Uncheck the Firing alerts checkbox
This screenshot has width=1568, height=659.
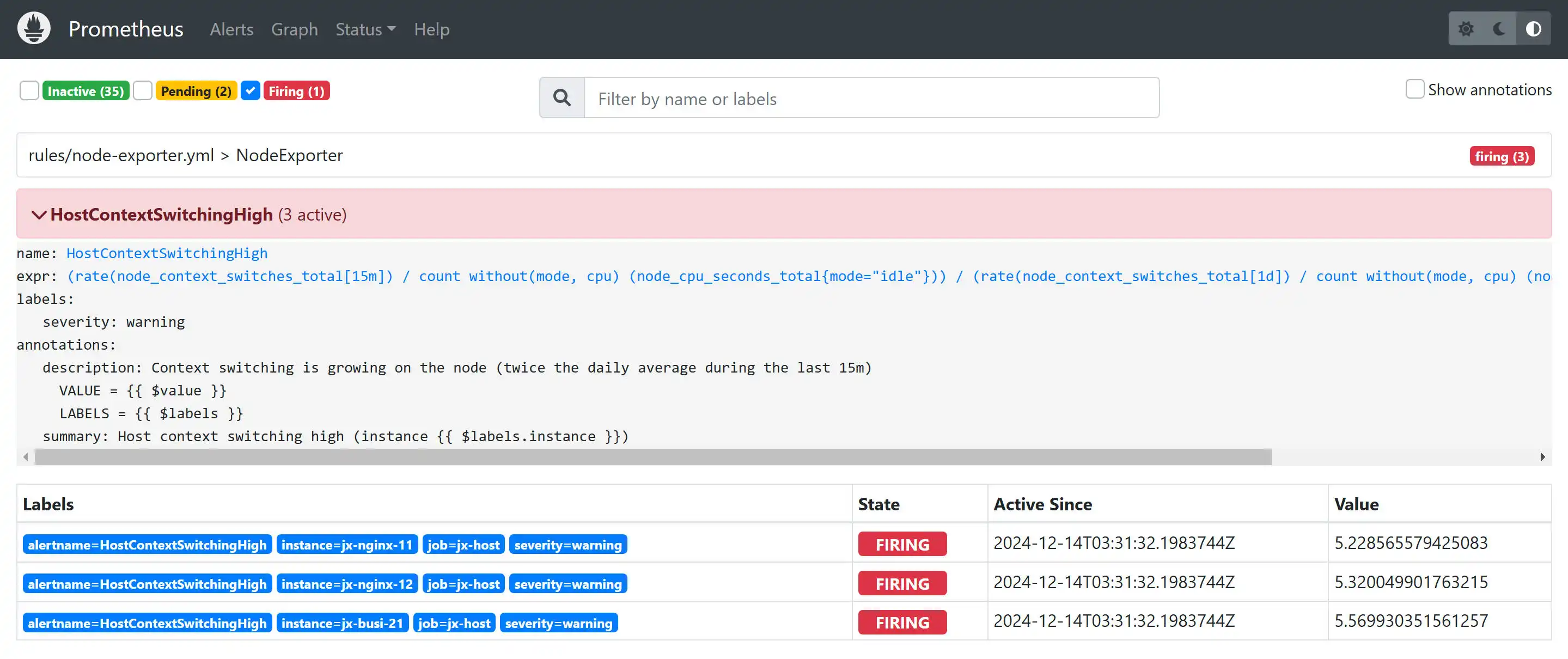tap(250, 90)
